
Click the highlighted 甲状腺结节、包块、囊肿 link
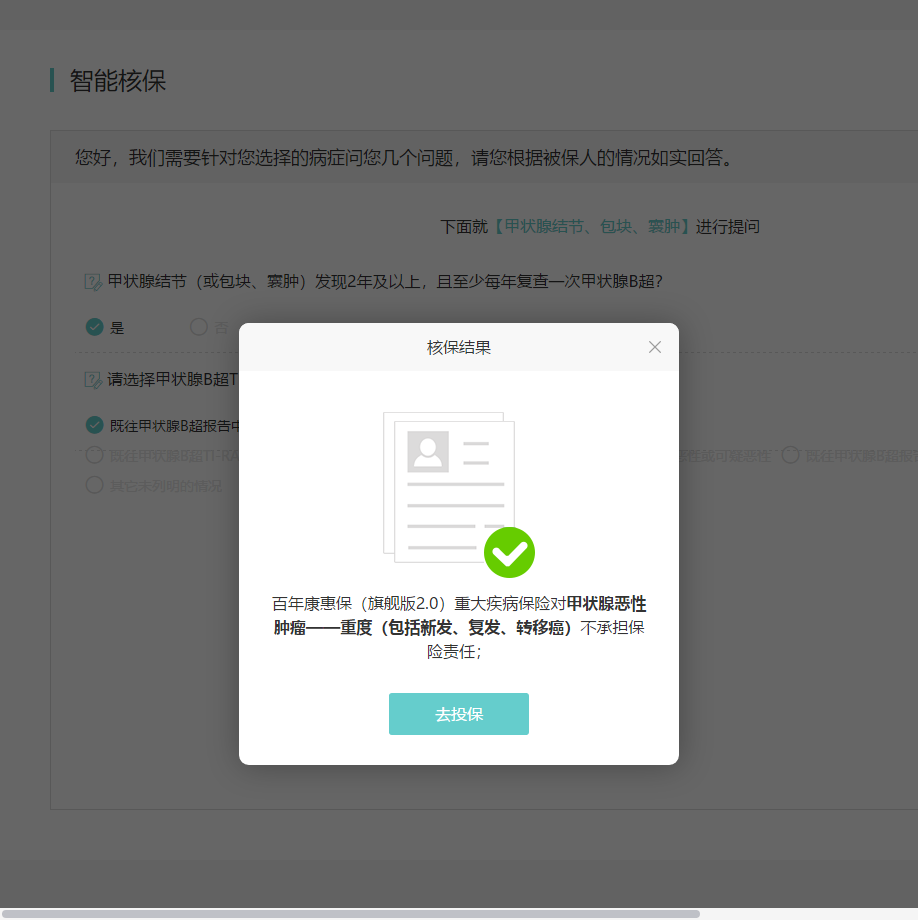coord(580,227)
